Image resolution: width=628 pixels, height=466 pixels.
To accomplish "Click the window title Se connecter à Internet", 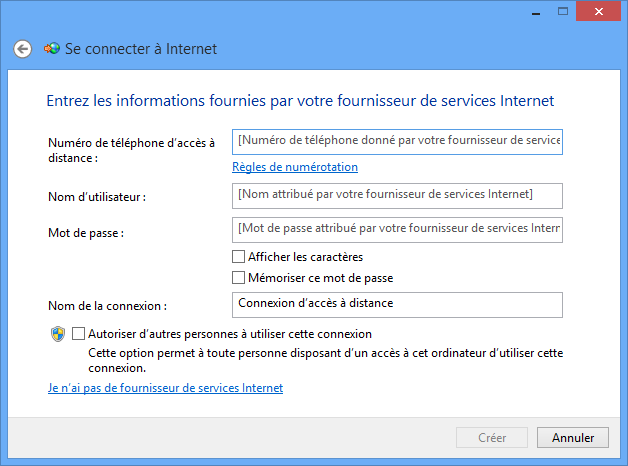I will pyautogui.click(x=141, y=49).
